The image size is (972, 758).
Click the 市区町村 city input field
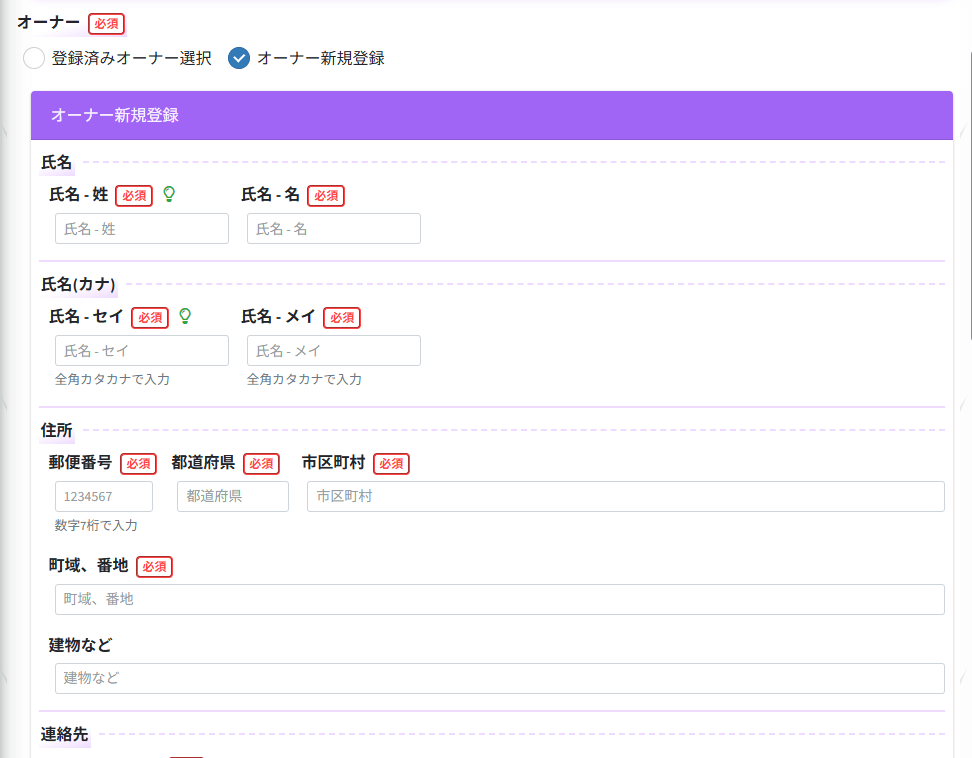(x=625, y=497)
